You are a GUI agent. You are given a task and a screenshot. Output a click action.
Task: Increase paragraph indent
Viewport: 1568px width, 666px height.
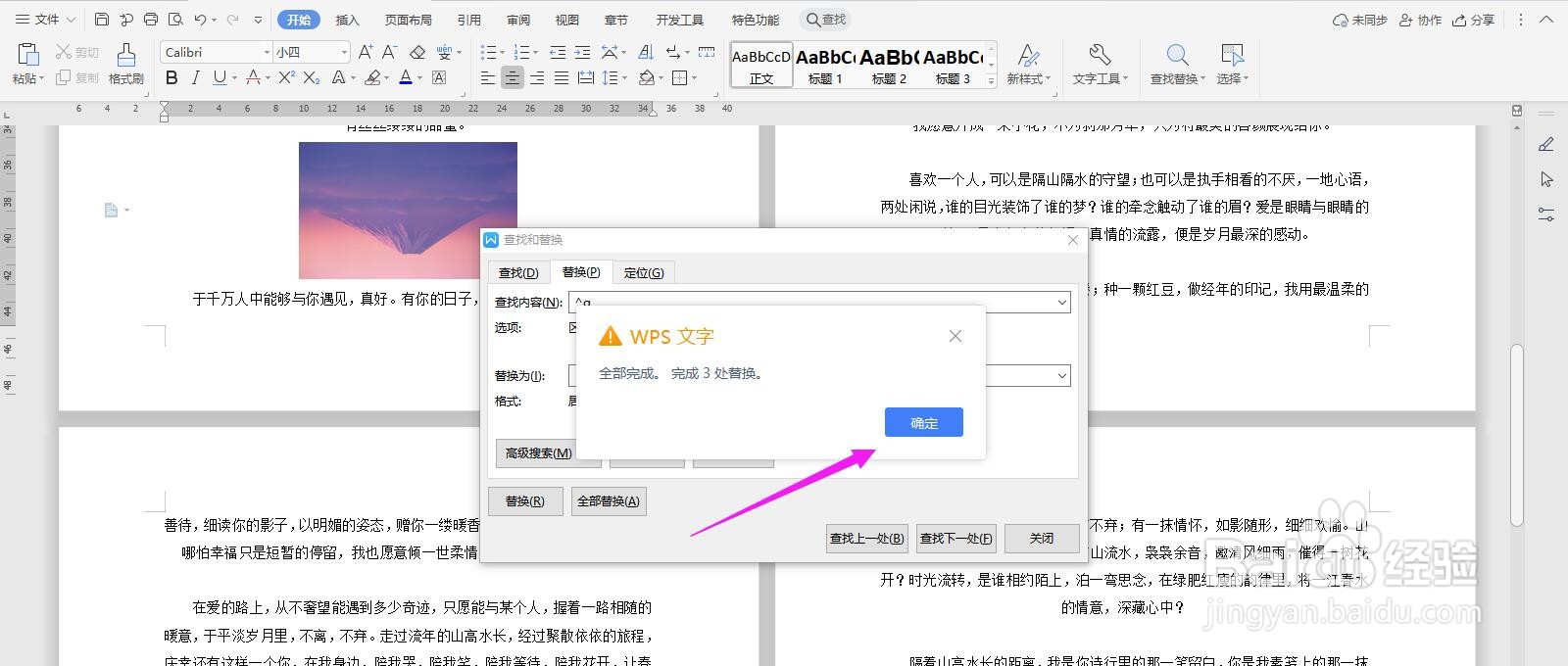click(x=582, y=52)
